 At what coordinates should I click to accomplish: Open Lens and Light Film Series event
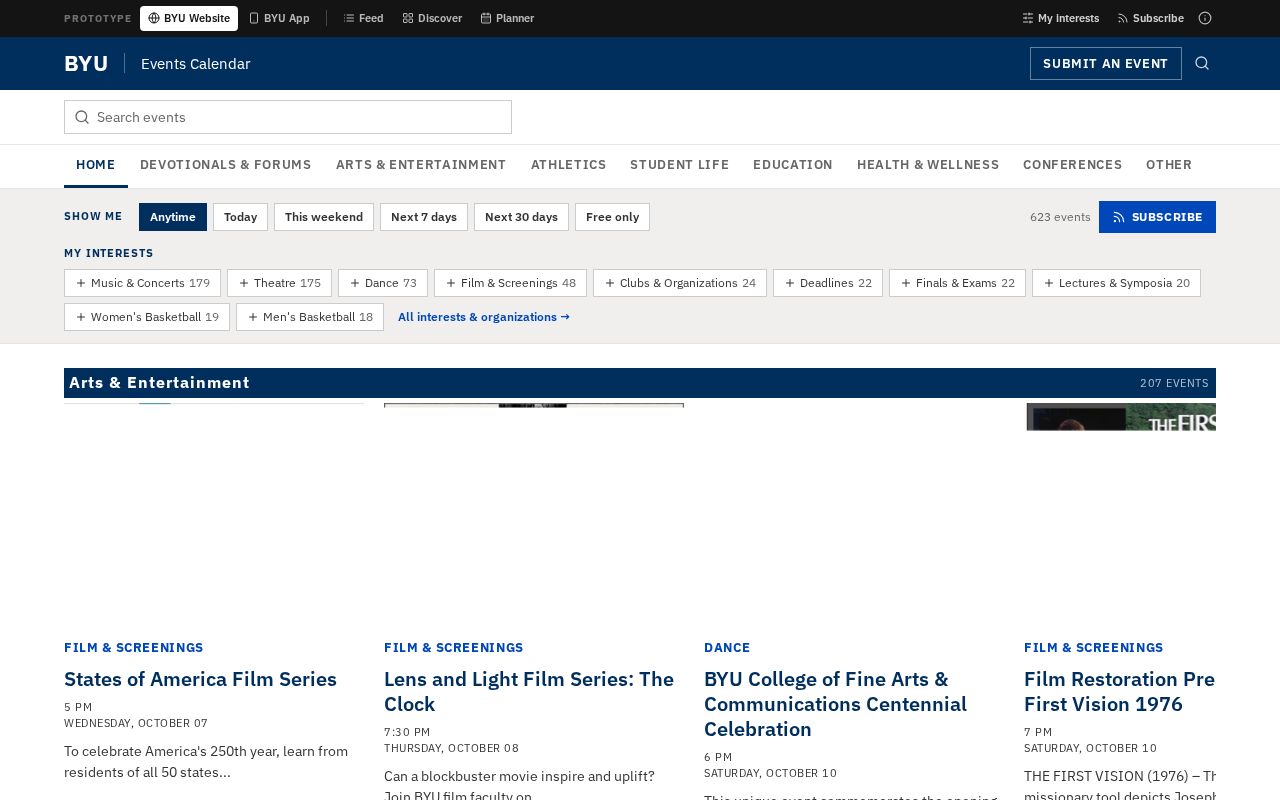(x=529, y=691)
